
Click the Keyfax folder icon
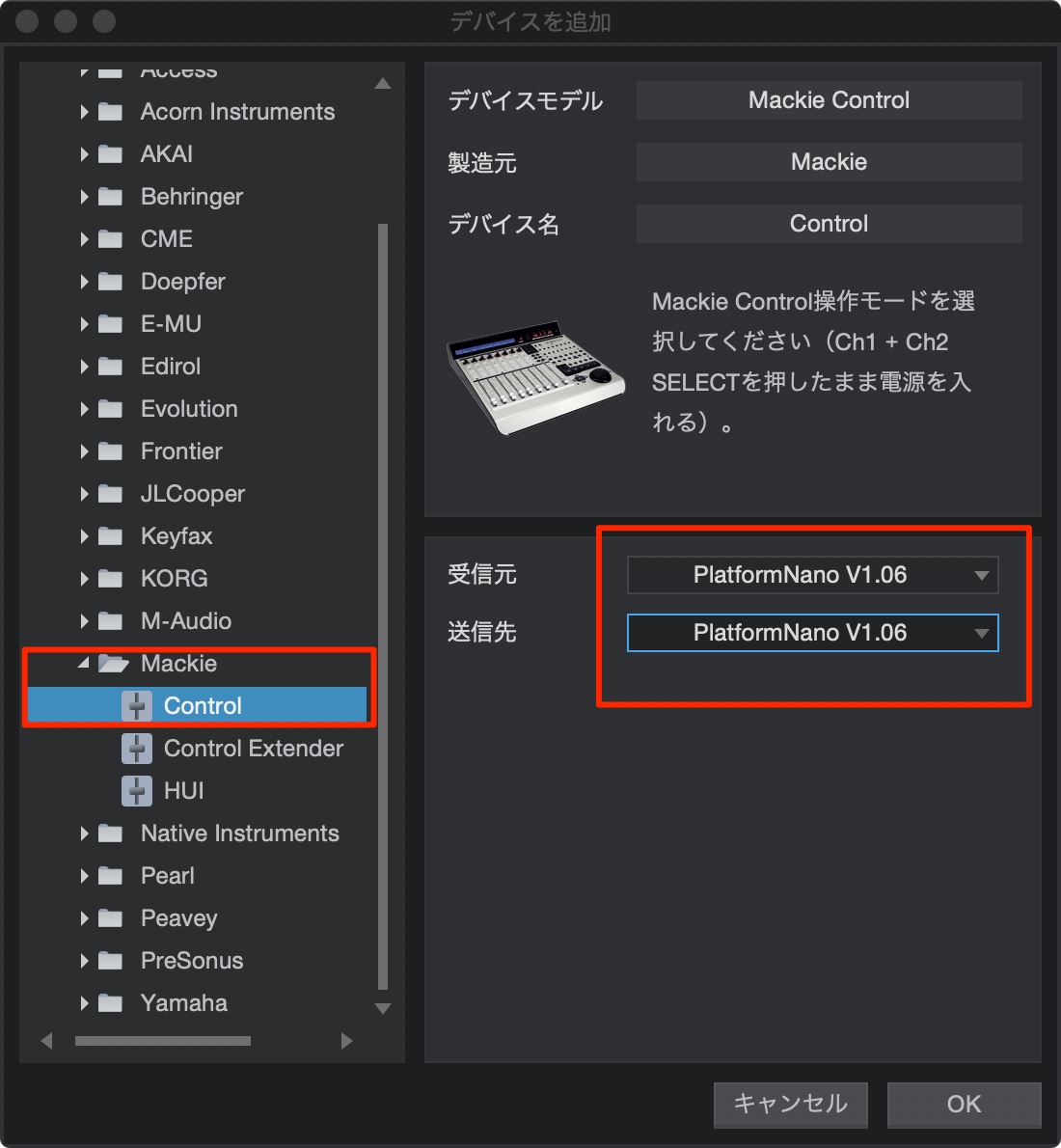[x=111, y=536]
